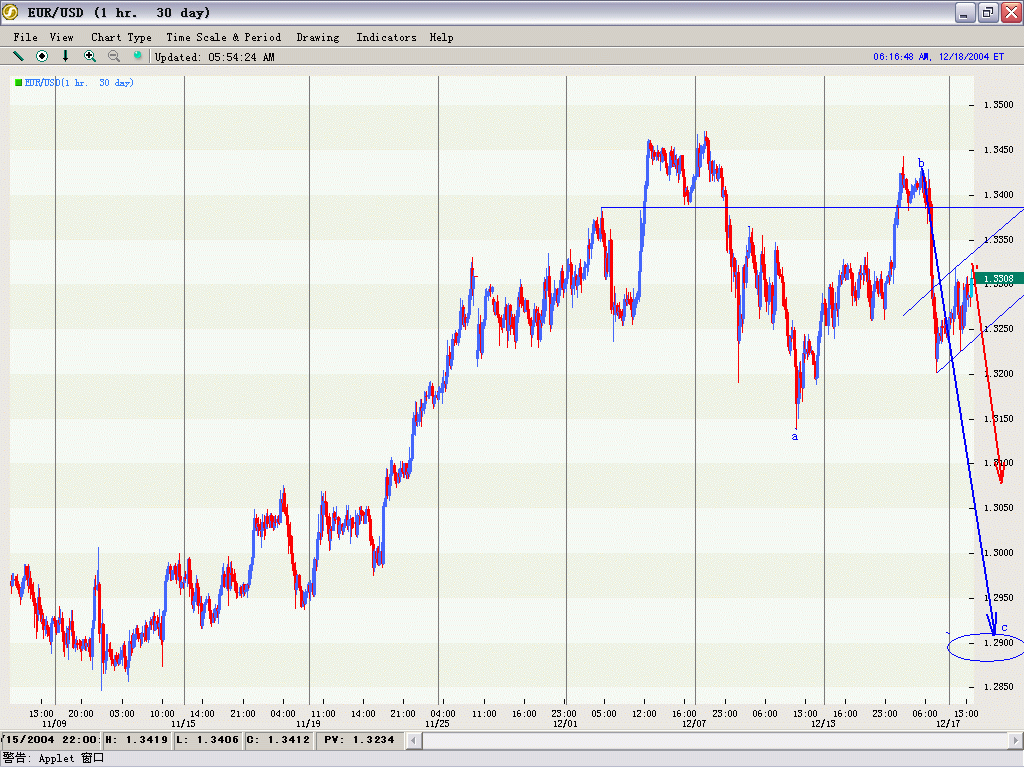Click the clock reading 12/18/2004 ET
The width and height of the screenshot is (1024, 768).
click(938, 57)
